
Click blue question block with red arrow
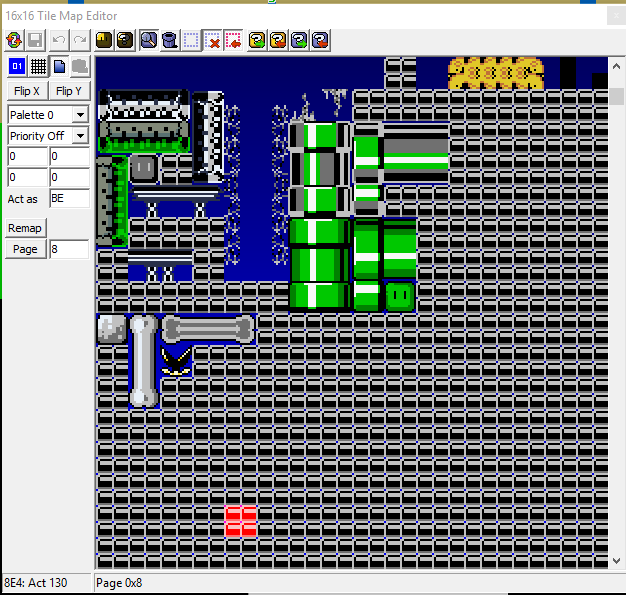[x=320, y=40]
